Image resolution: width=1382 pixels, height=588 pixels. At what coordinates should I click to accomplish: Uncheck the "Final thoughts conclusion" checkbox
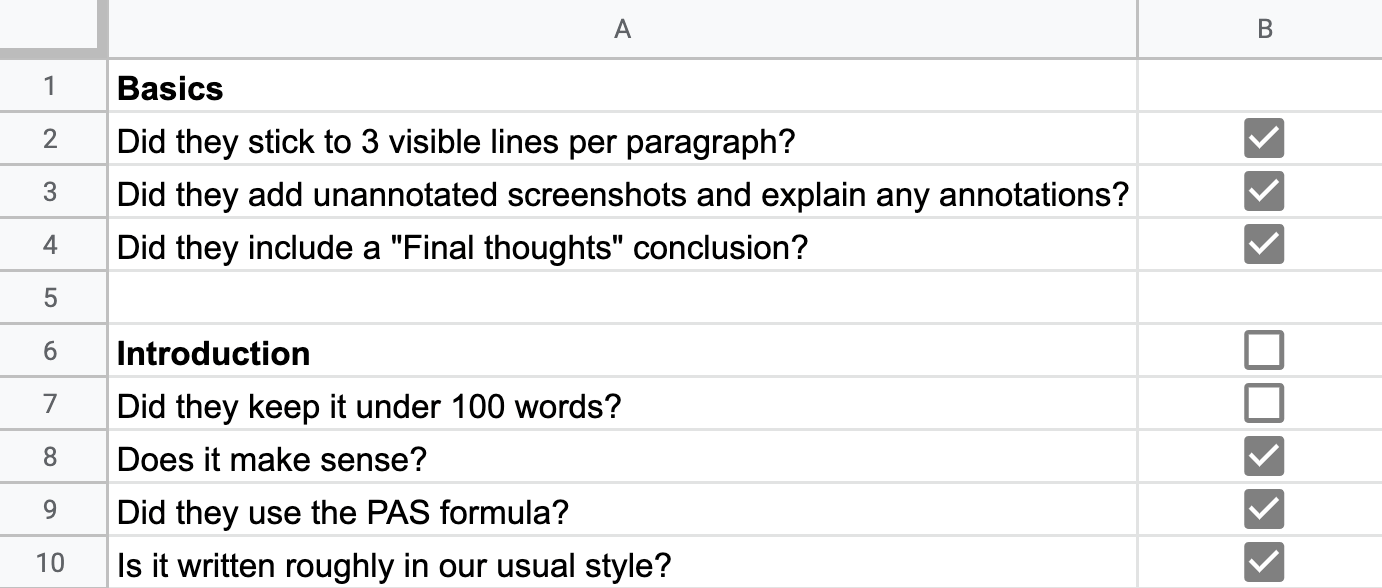pos(1263,245)
